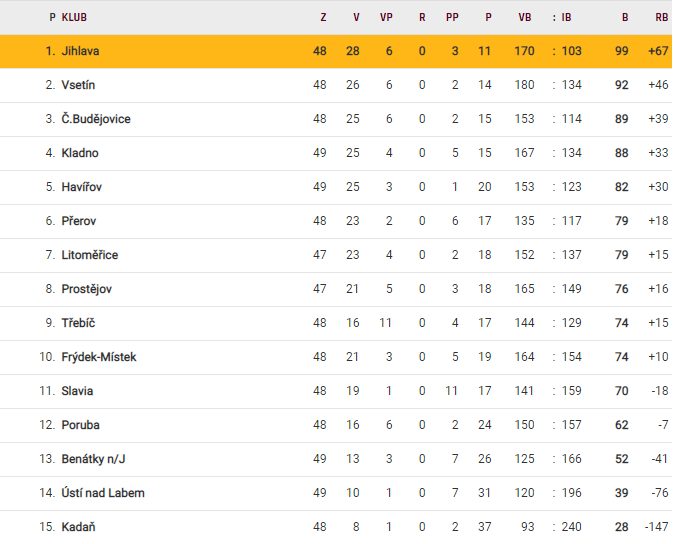Viewport: 673px width, 544px height.
Task: Select Prostějov team name
Action: click(87, 289)
